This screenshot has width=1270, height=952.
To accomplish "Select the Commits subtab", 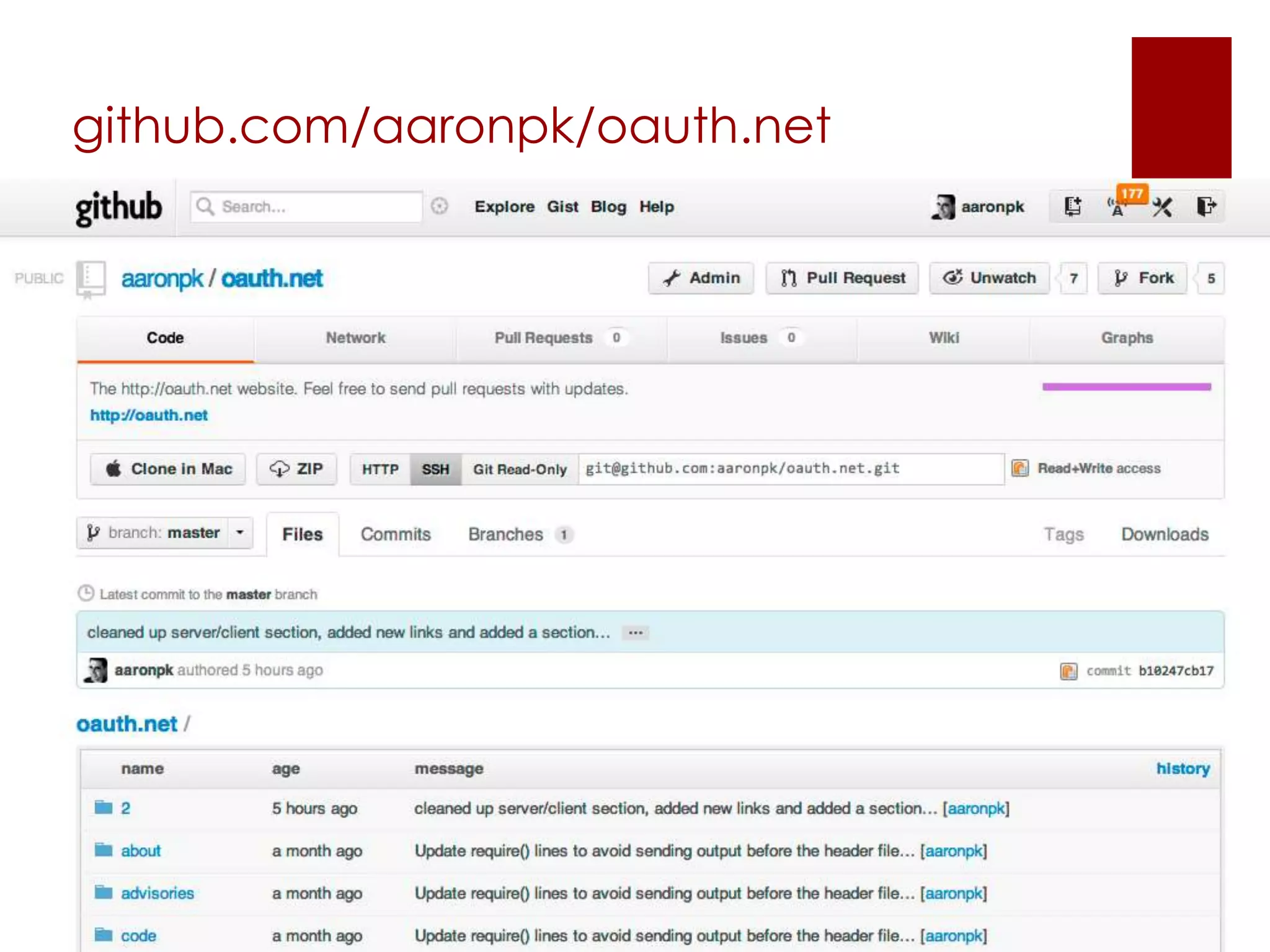I will coord(396,534).
